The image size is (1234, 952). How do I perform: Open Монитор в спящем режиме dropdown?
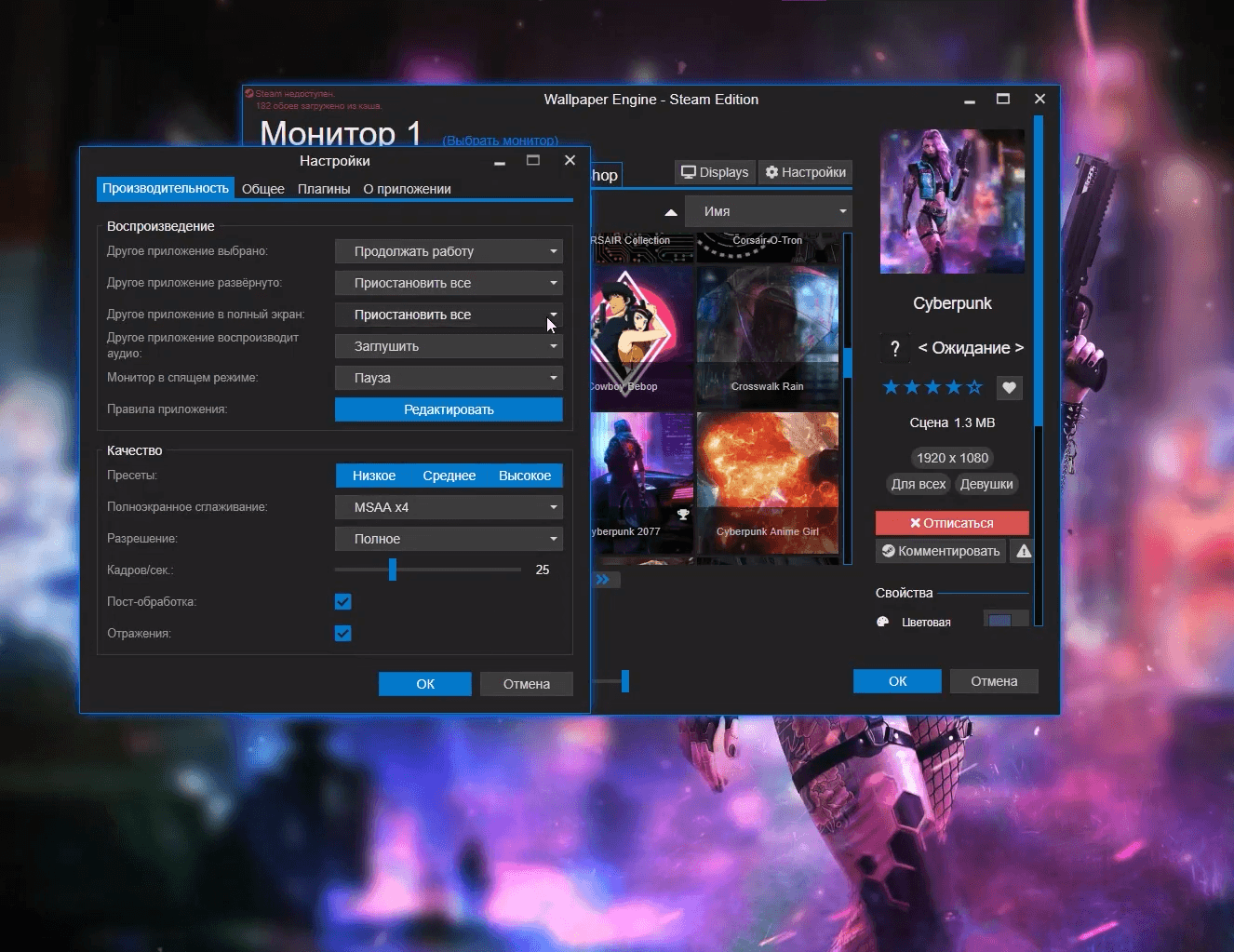[x=449, y=378]
